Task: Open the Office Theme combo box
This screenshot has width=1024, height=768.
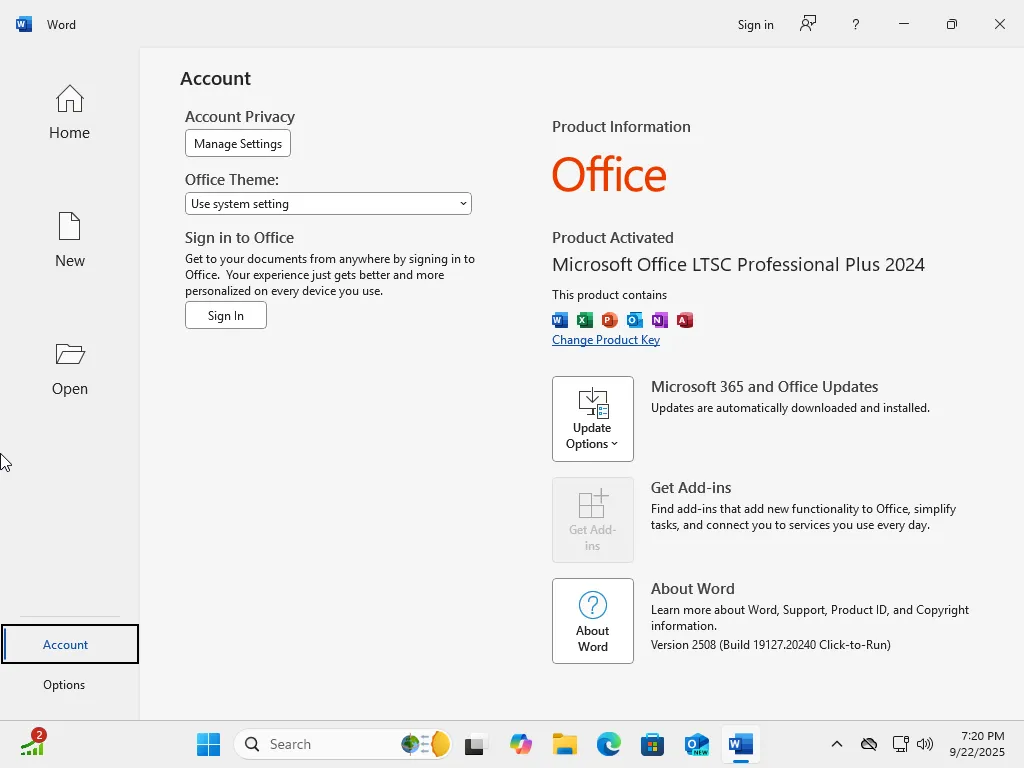Action: click(x=328, y=204)
